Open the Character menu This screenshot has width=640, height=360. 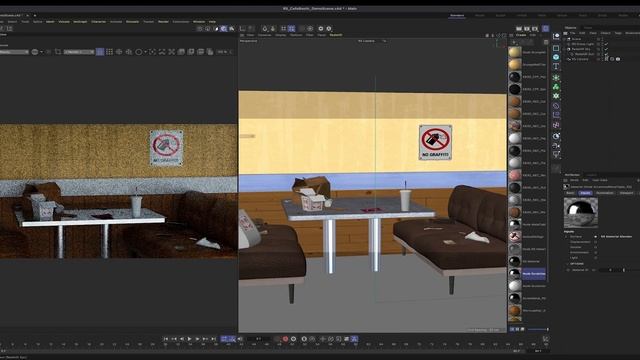tap(98, 22)
